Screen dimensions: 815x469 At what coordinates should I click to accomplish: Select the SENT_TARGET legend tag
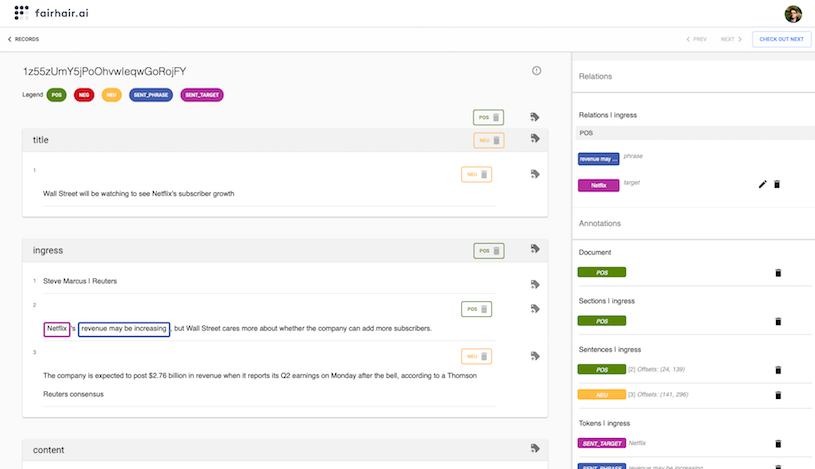coord(202,95)
